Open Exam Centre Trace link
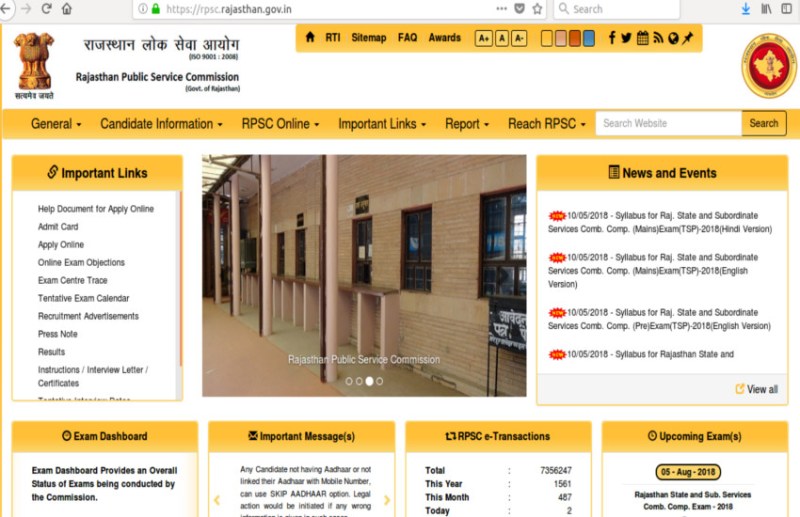The image size is (800, 517). point(72,280)
